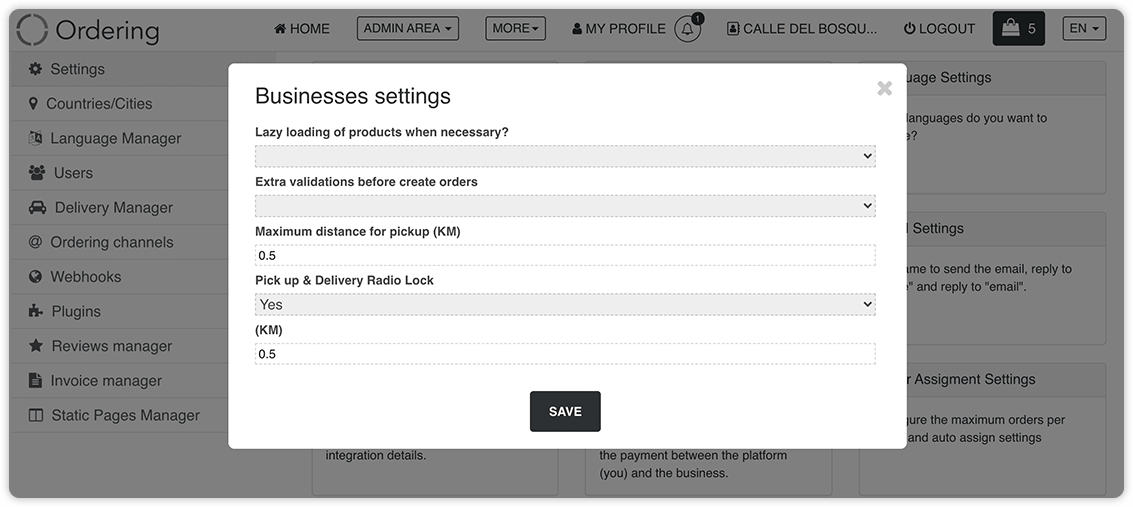Screen dimensions: 1133x507
Task: Click the notification bell icon
Action: coord(687,29)
